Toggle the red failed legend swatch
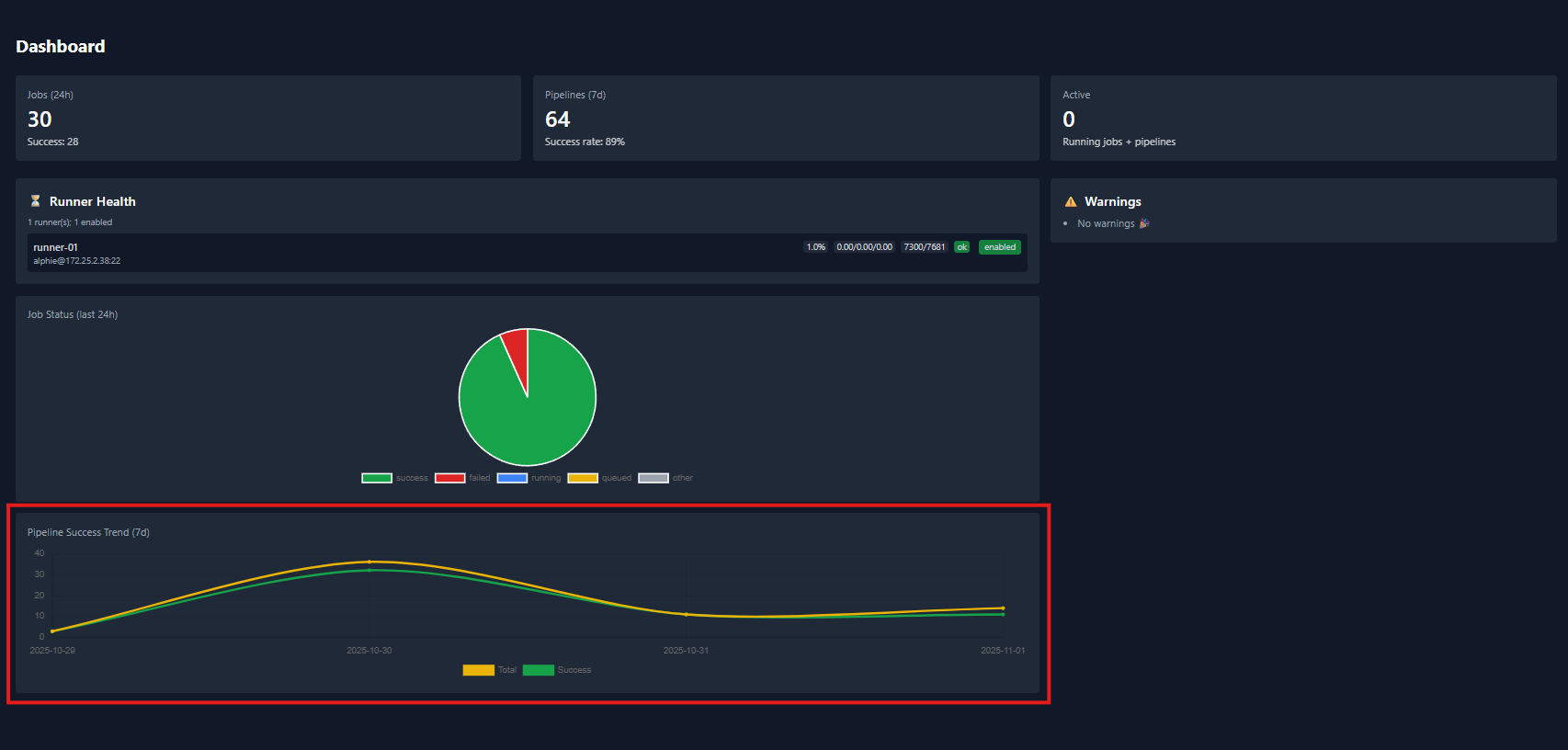This screenshot has width=1568, height=750. coord(450,478)
